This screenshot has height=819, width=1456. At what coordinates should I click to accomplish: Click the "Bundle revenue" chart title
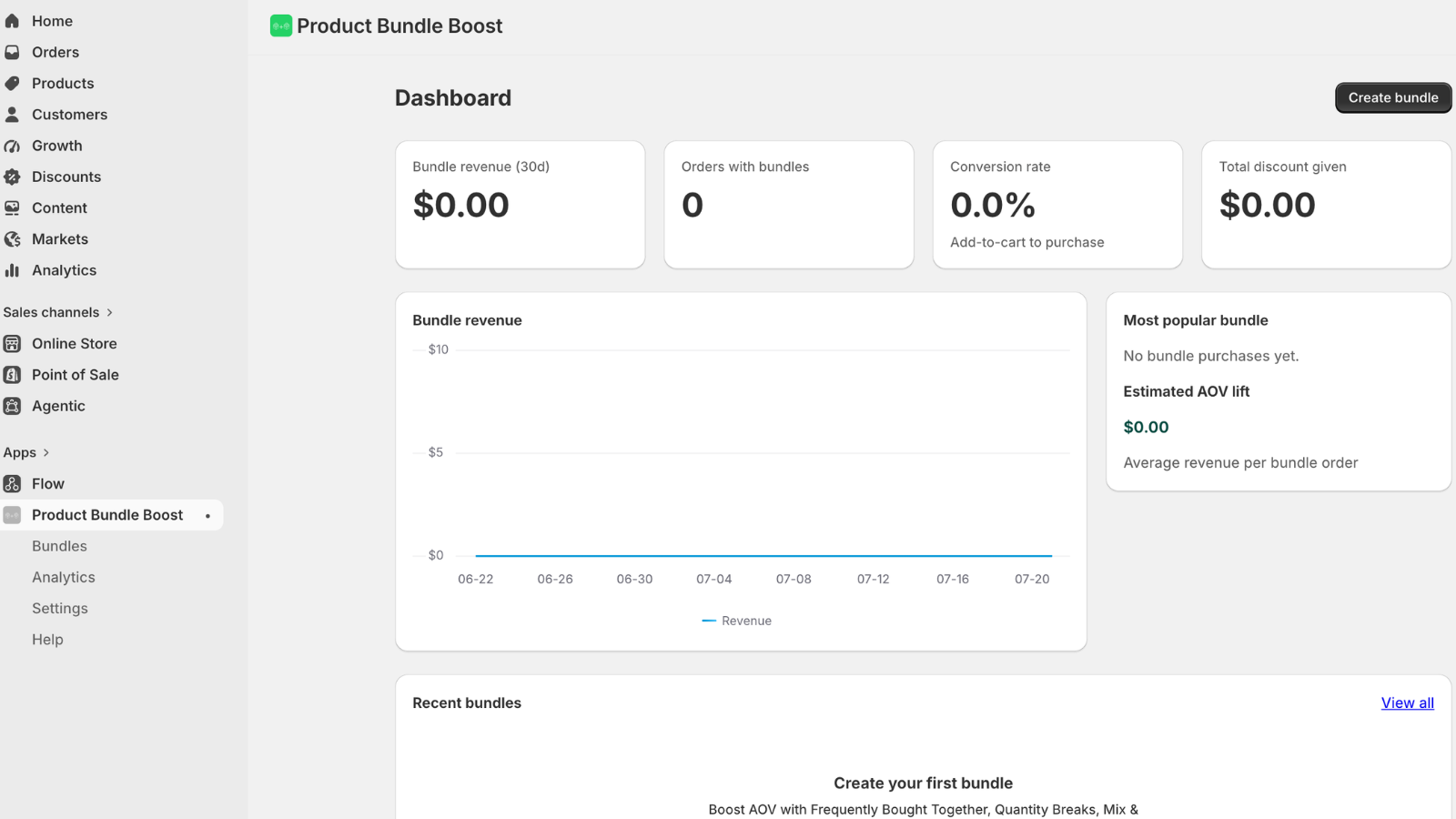tap(467, 320)
